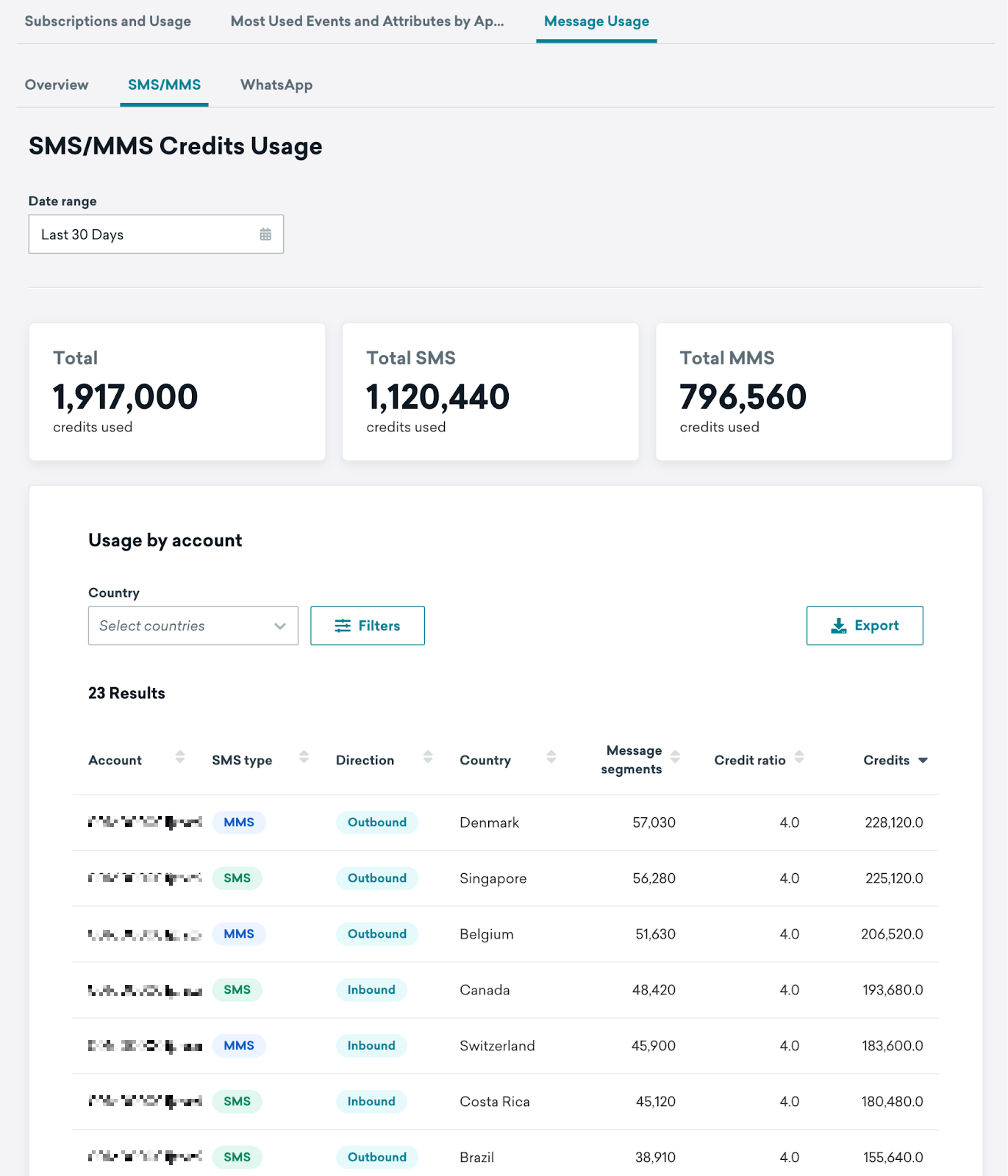Click the 45,900 message segments value

(x=654, y=1046)
